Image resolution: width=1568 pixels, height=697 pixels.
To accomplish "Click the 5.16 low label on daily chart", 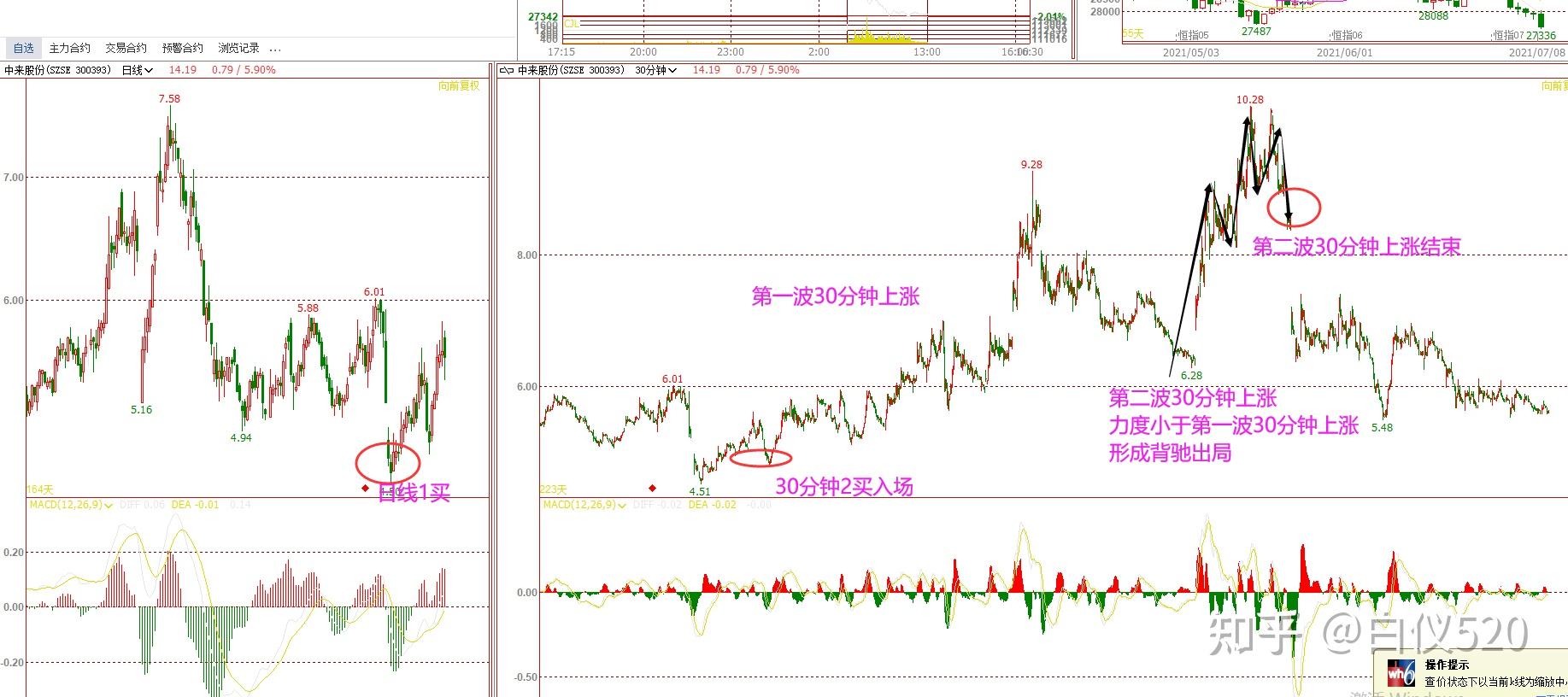I will pos(141,410).
